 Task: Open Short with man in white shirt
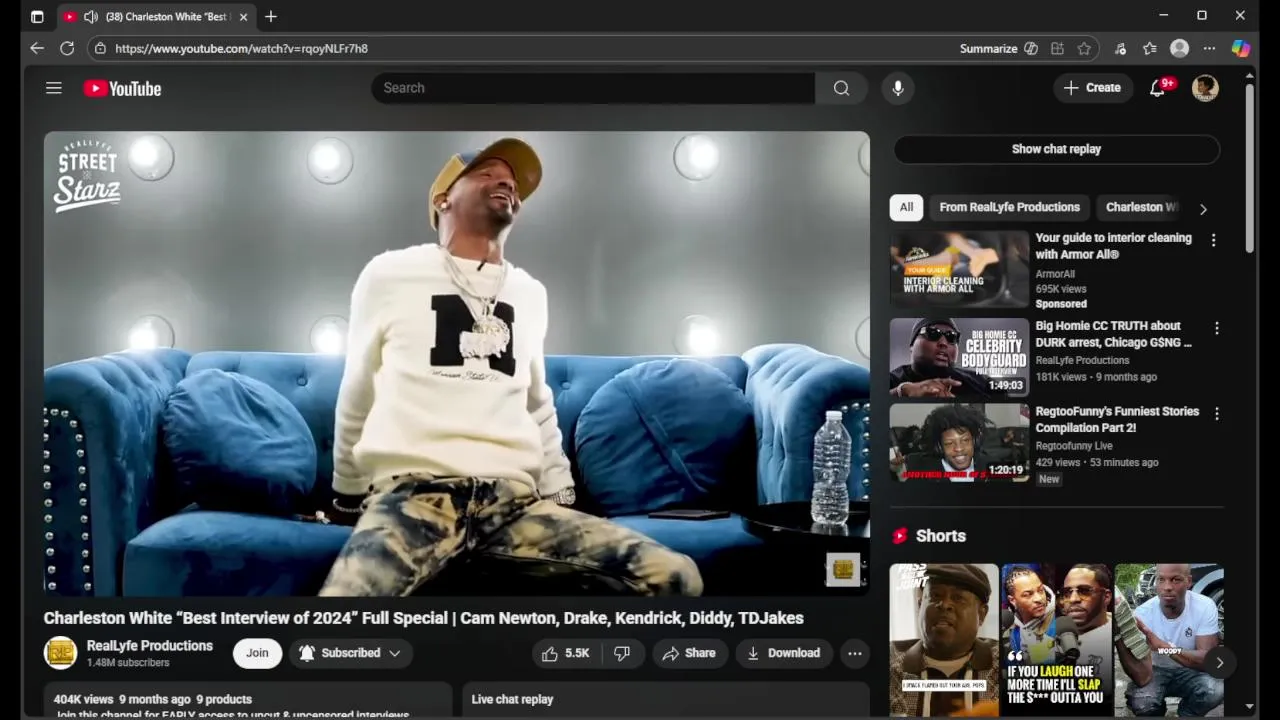click(1169, 640)
